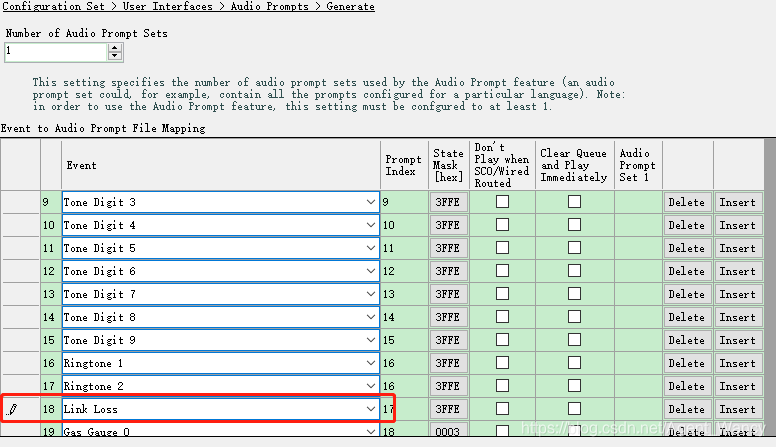This screenshot has width=776, height=447.
Task: Click State Mask 3FFE for Link Loss
Action: [448, 409]
